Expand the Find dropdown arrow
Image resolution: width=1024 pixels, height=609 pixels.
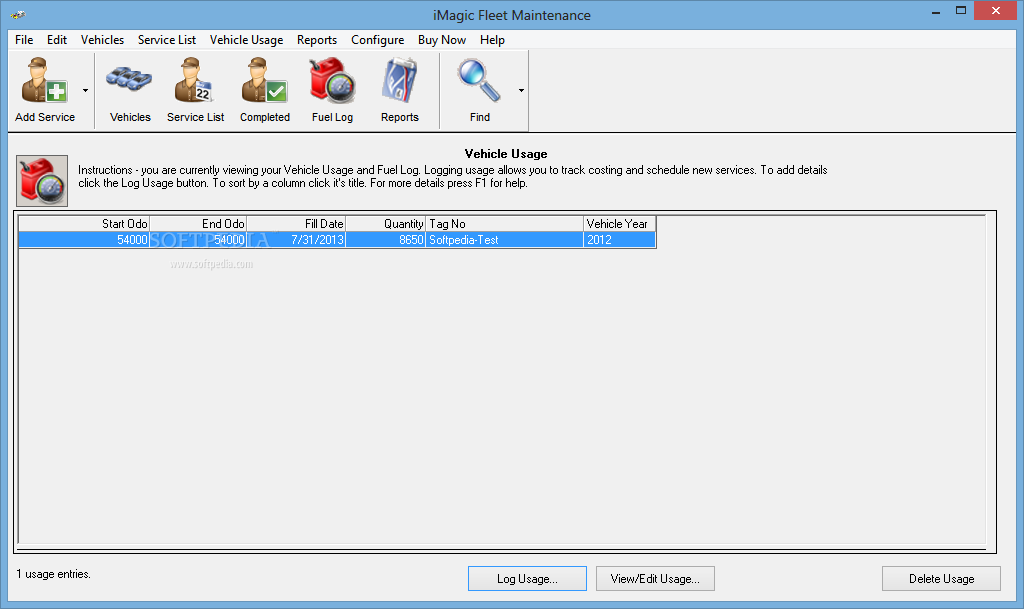pos(521,91)
